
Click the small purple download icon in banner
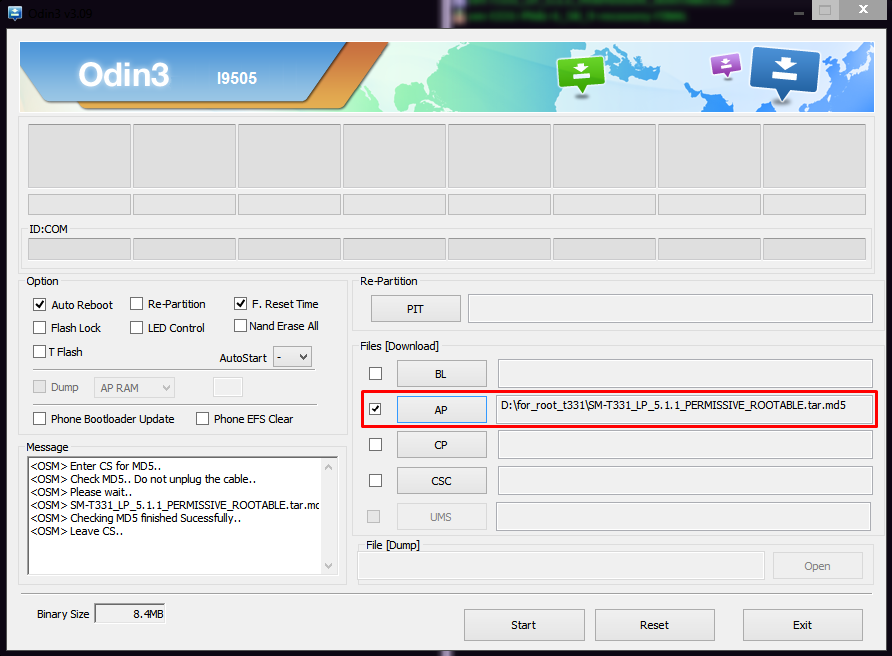[724, 66]
